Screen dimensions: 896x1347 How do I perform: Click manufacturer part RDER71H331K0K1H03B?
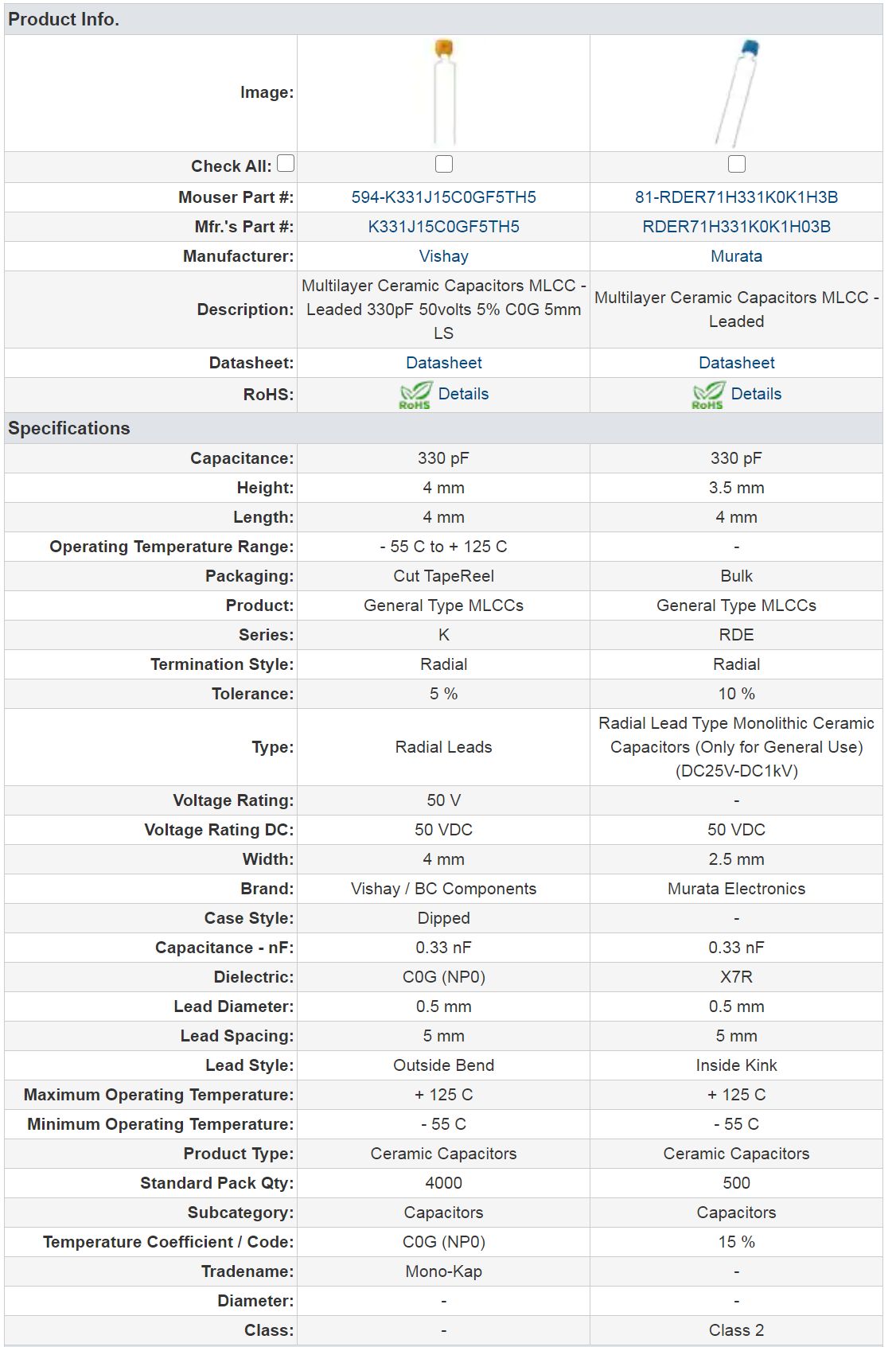coord(737,227)
